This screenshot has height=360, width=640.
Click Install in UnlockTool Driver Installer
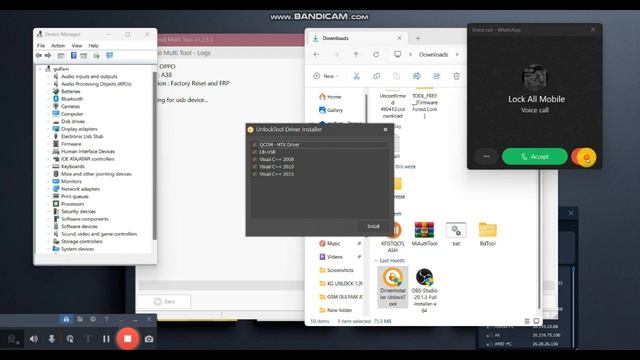[x=373, y=226]
